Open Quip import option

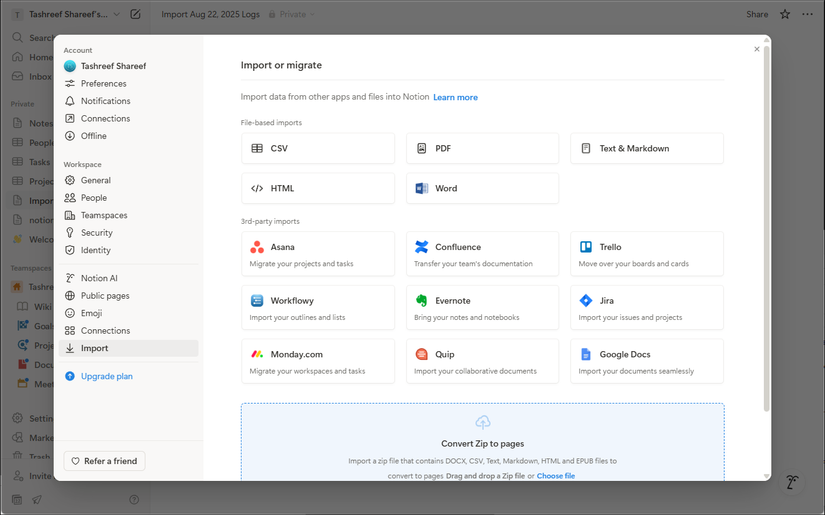coord(482,362)
